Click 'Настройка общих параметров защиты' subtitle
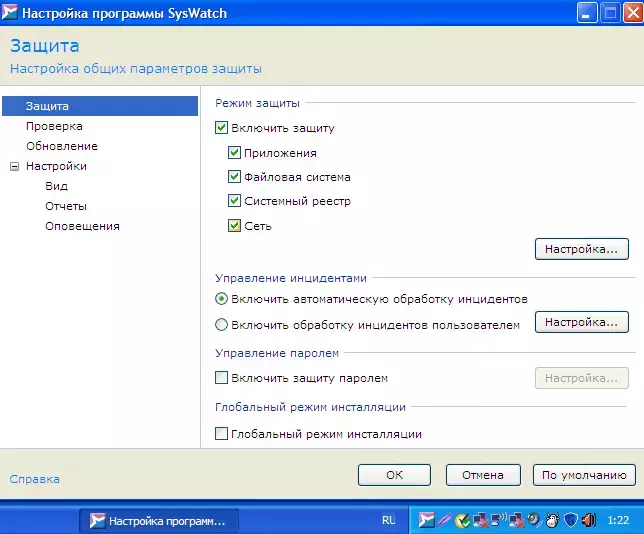 [136, 69]
